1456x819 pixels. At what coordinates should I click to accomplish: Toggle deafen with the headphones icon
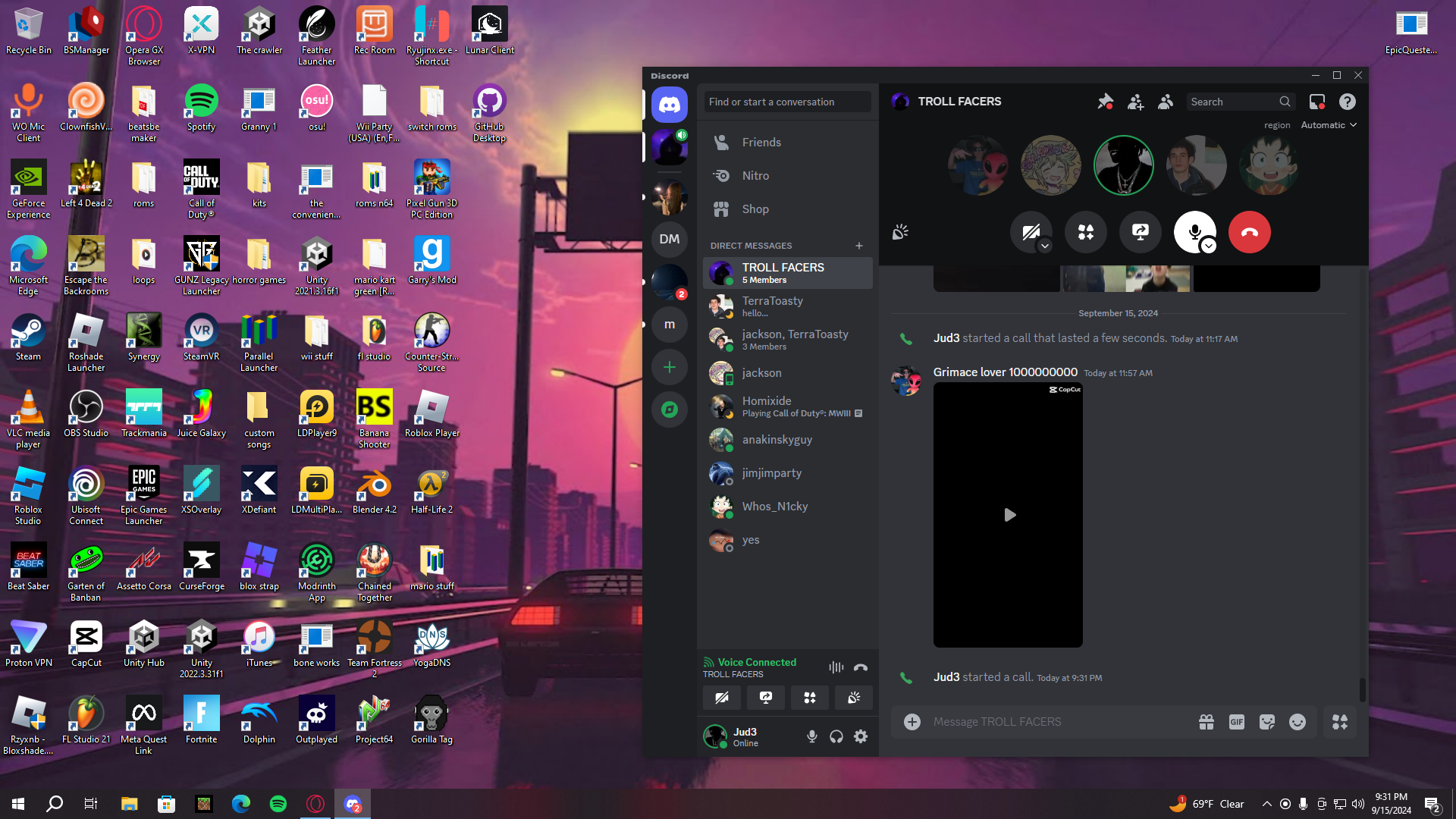[x=836, y=736]
